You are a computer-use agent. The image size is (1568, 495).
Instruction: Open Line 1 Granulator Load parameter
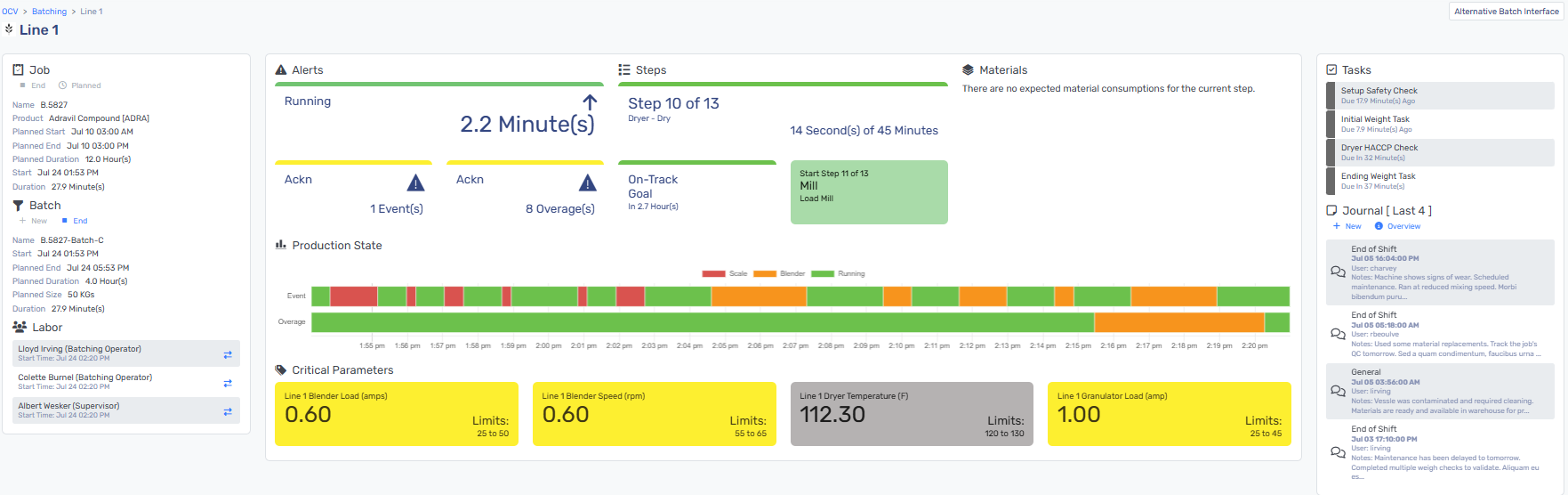[x=1170, y=414]
